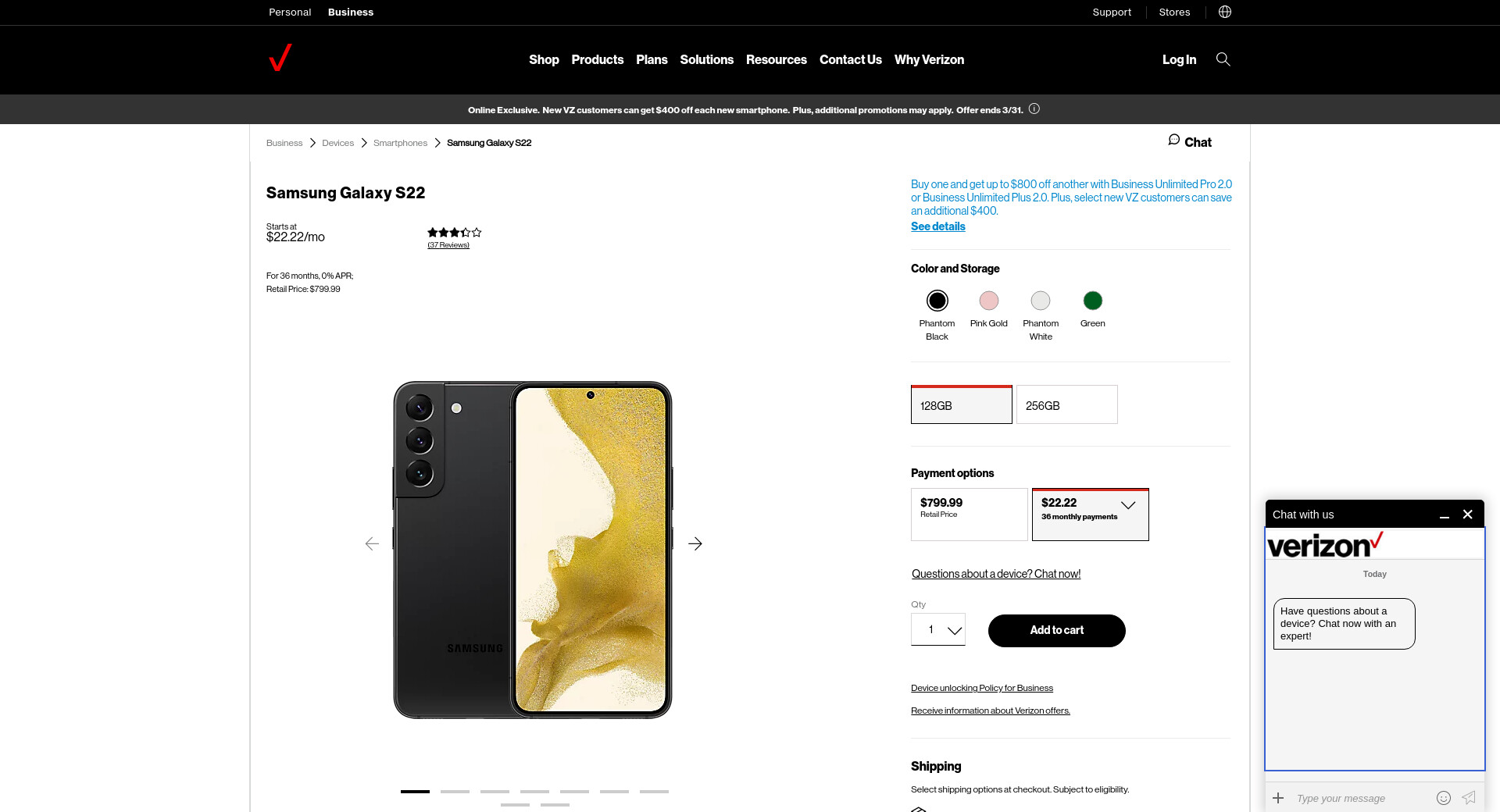Expand the 36 monthly payments dropdown
This screenshot has width=1500, height=812.
click(1128, 506)
